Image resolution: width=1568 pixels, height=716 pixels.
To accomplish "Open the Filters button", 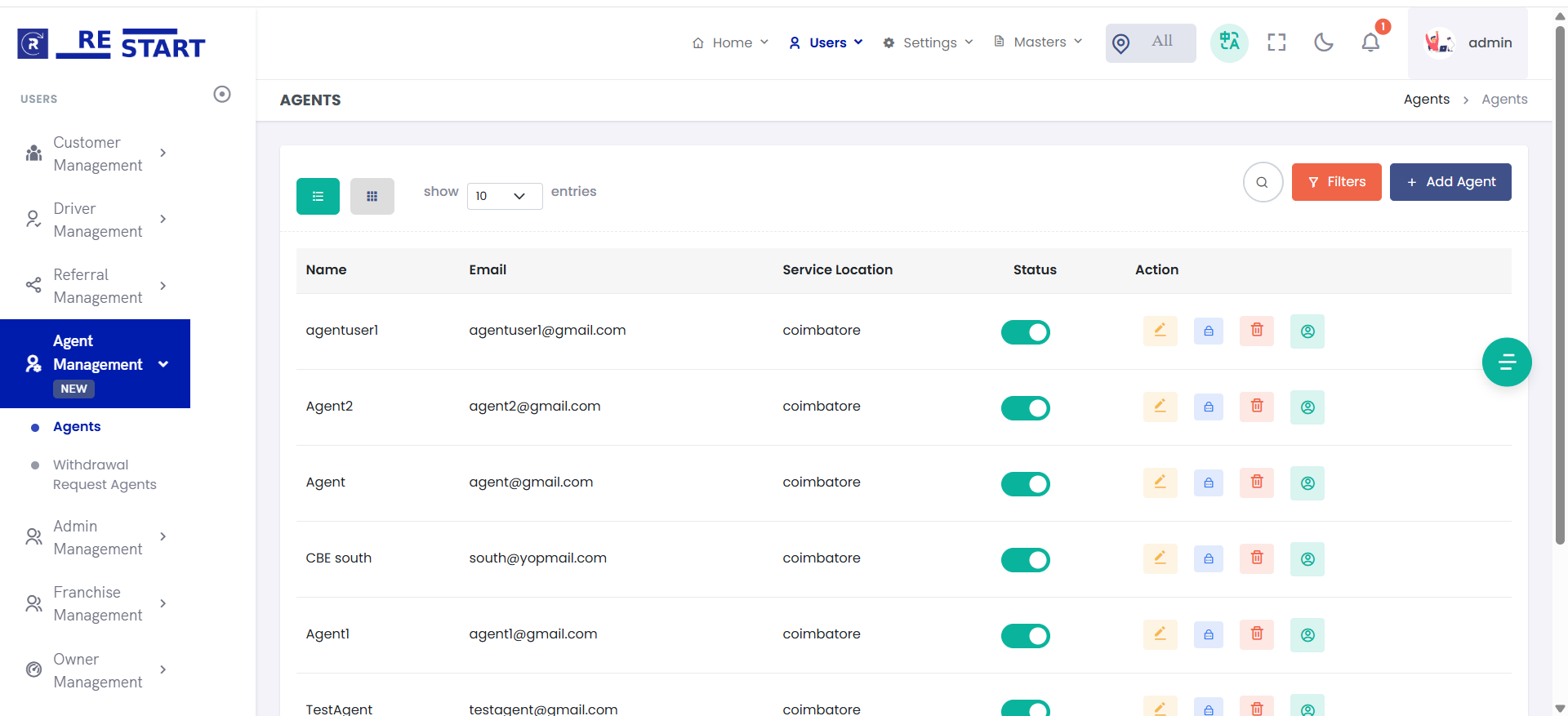I will tap(1336, 182).
